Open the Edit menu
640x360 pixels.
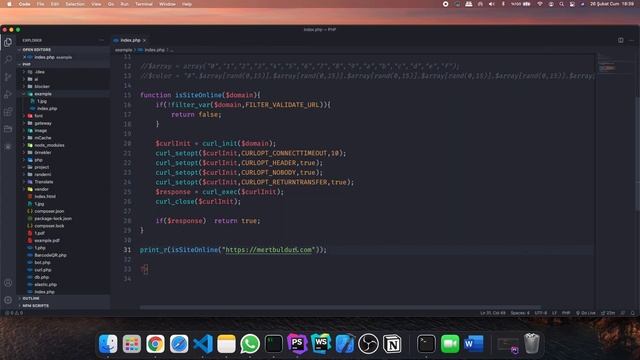pos(55,4)
